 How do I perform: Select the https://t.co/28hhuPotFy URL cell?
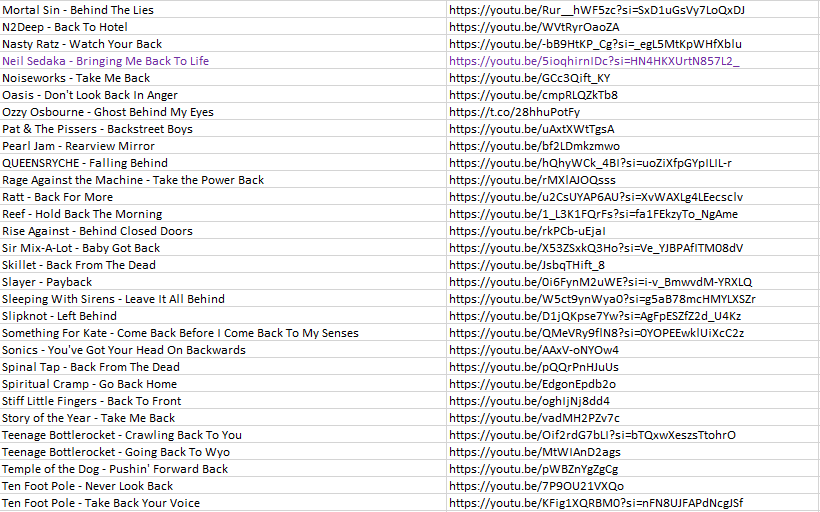(633, 111)
